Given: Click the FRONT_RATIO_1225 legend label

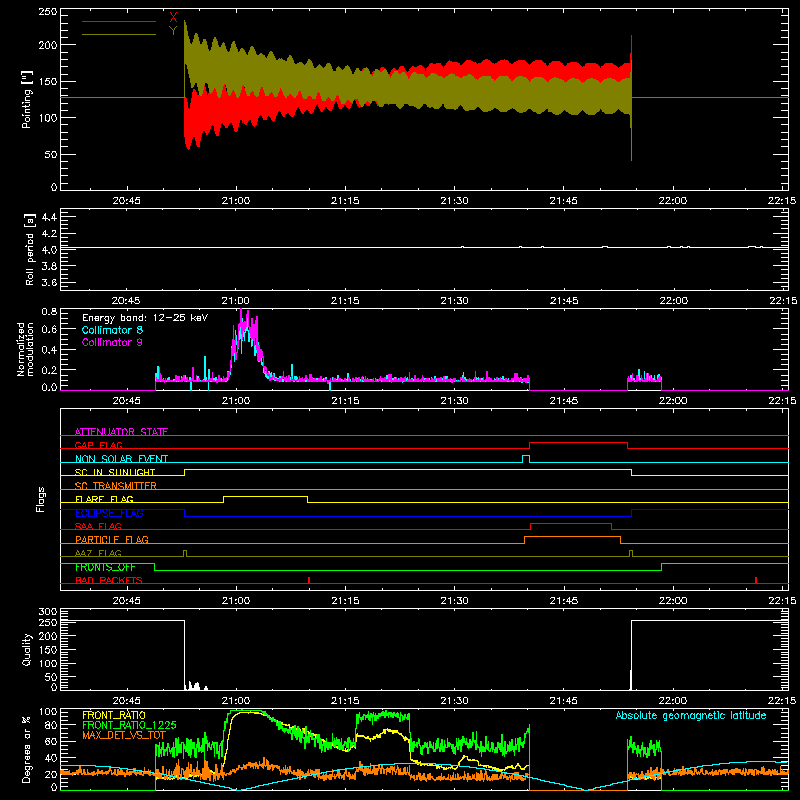Looking at the screenshot, I should click(129, 725).
